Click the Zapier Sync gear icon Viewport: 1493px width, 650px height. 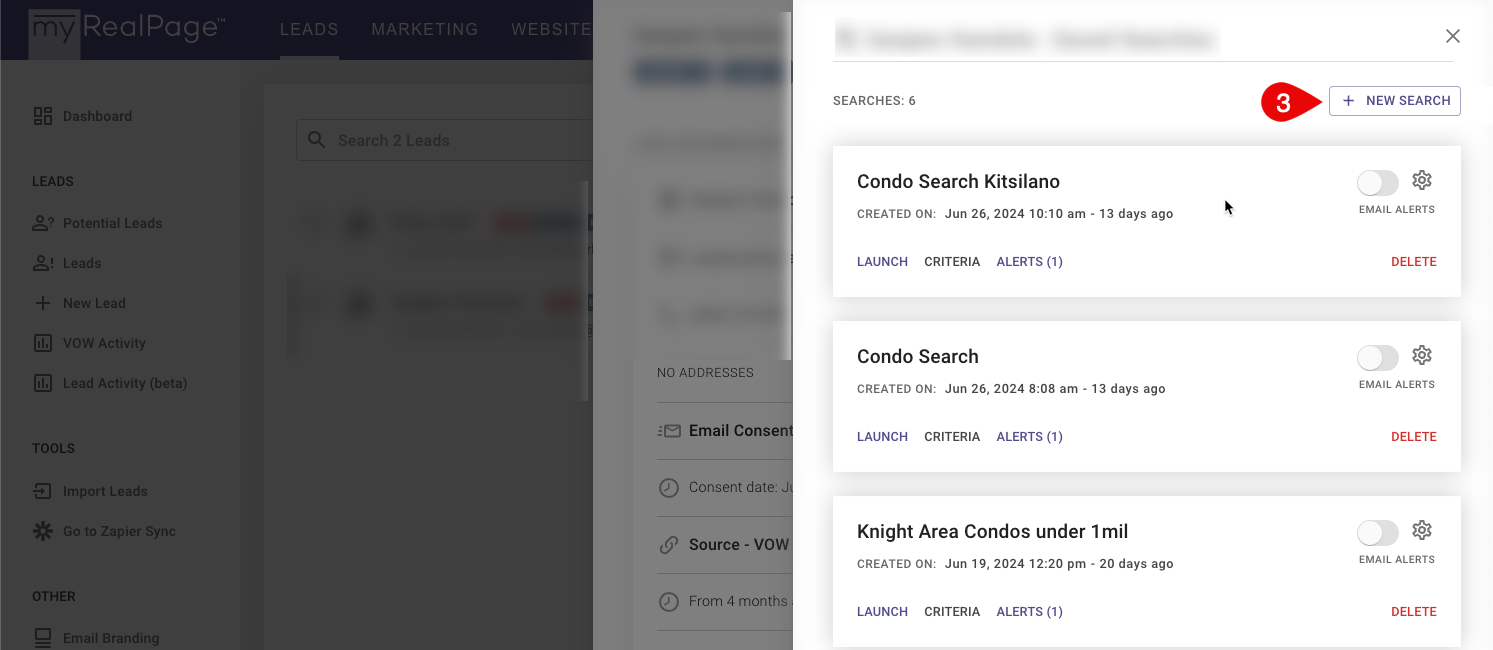43,531
